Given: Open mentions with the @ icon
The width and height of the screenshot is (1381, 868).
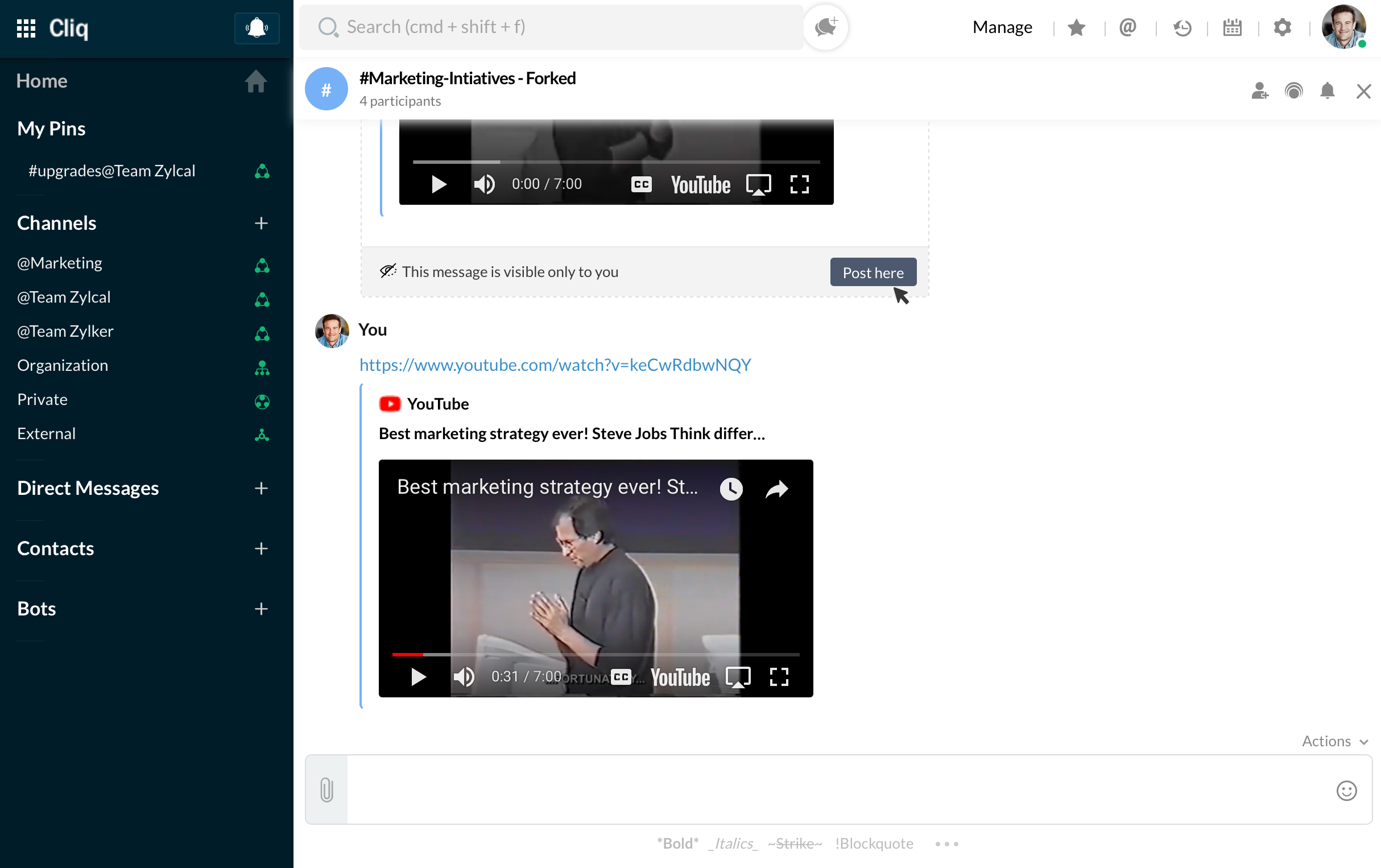Looking at the screenshot, I should tap(1127, 27).
